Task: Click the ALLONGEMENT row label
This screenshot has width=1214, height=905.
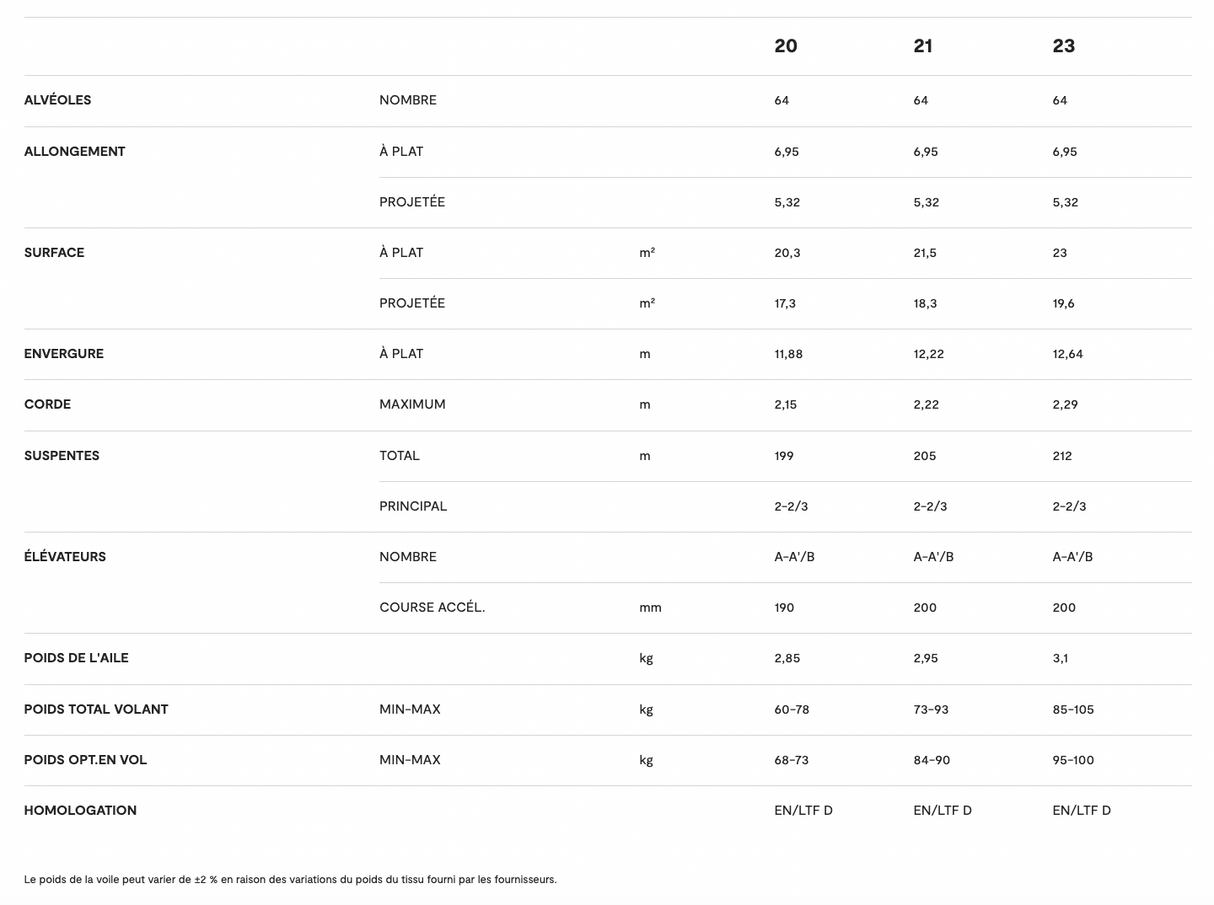Action: click(75, 152)
